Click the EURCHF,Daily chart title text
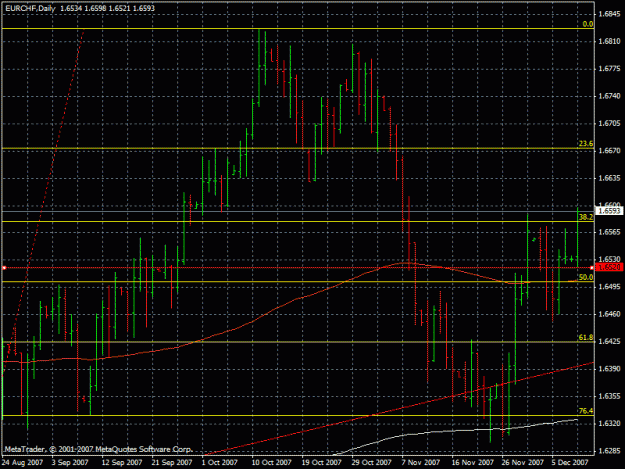The width and height of the screenshot is (625, 469). [30, 8]
